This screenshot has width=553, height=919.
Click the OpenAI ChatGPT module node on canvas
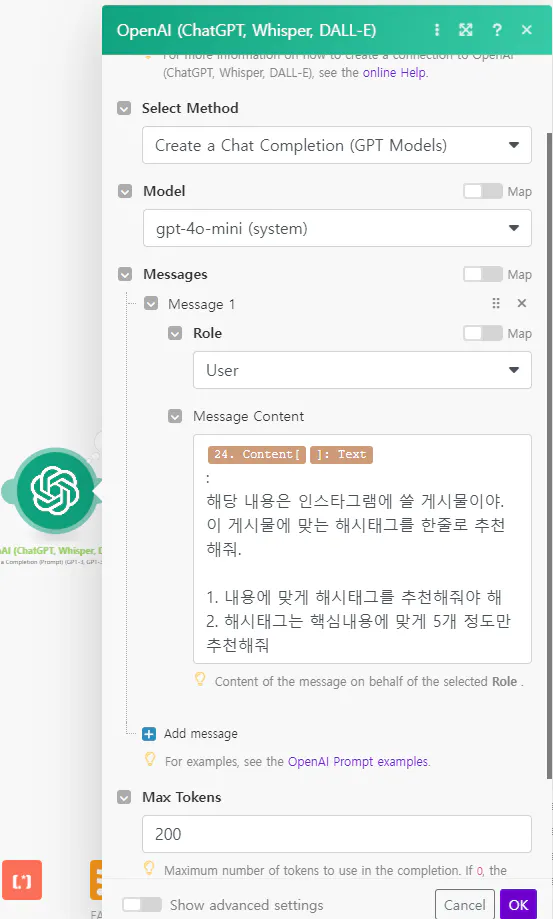point(56,490)
